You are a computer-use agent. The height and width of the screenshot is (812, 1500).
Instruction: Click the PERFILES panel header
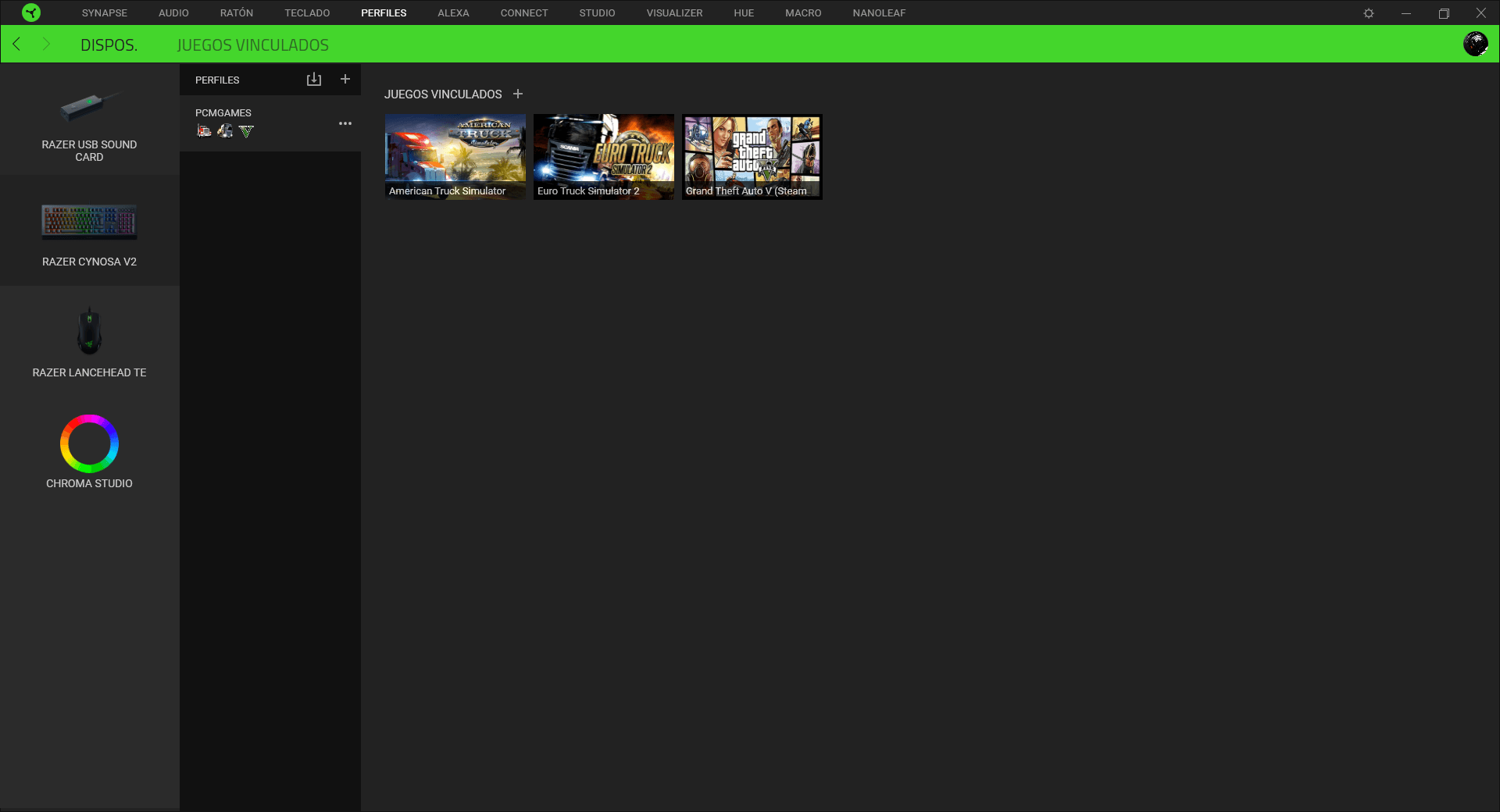pyautogui.click(x=217, y=80)
